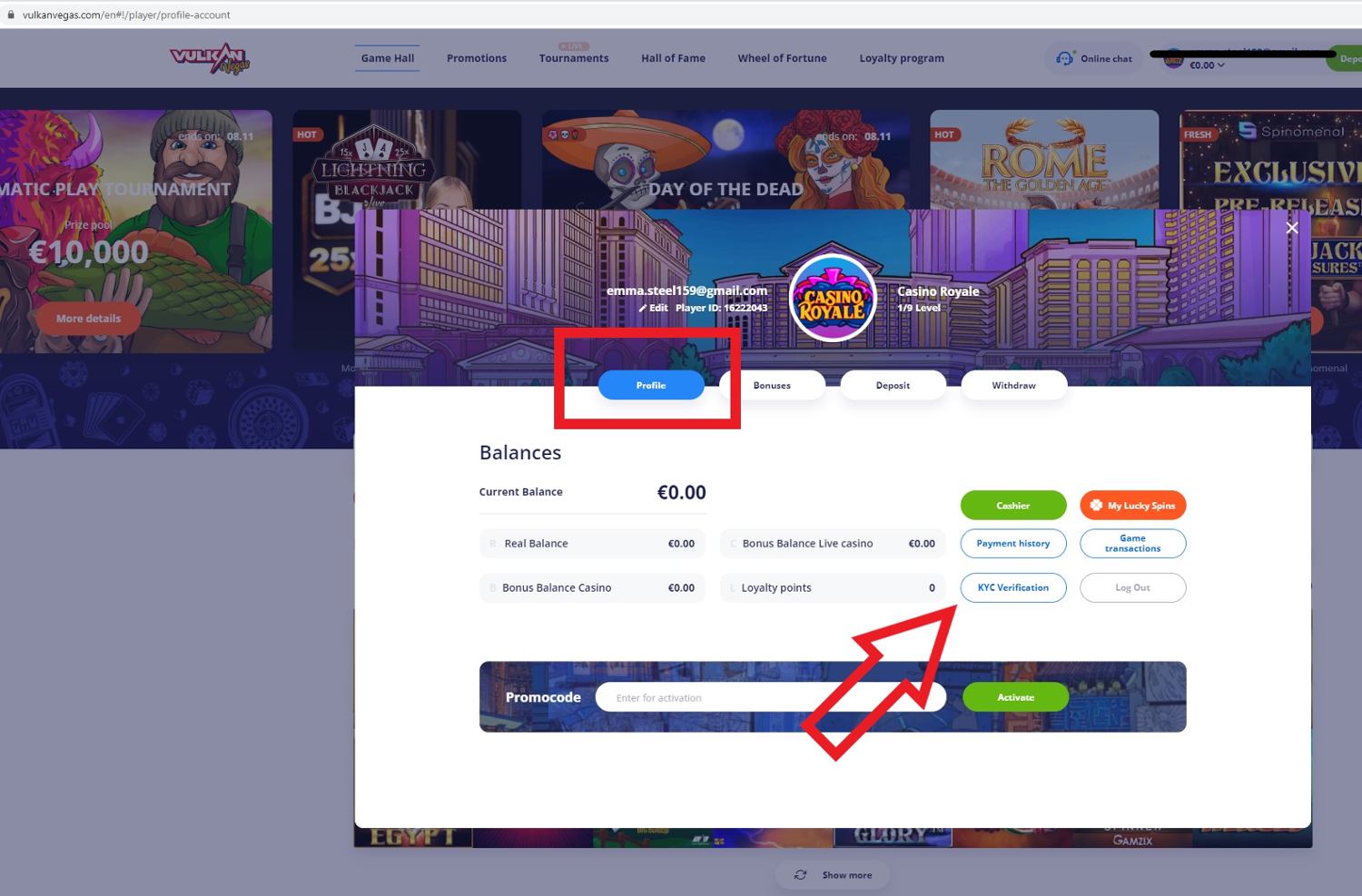The width and height of the screenshot is (1362, 896).
Task: Open My Lucky Spins clover button
Action: point(1132,506)
